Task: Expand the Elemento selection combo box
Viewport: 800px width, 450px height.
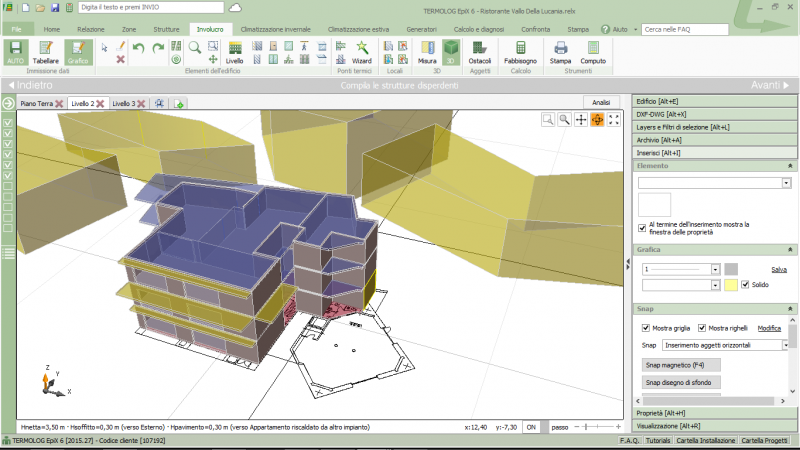Action: 785,184
